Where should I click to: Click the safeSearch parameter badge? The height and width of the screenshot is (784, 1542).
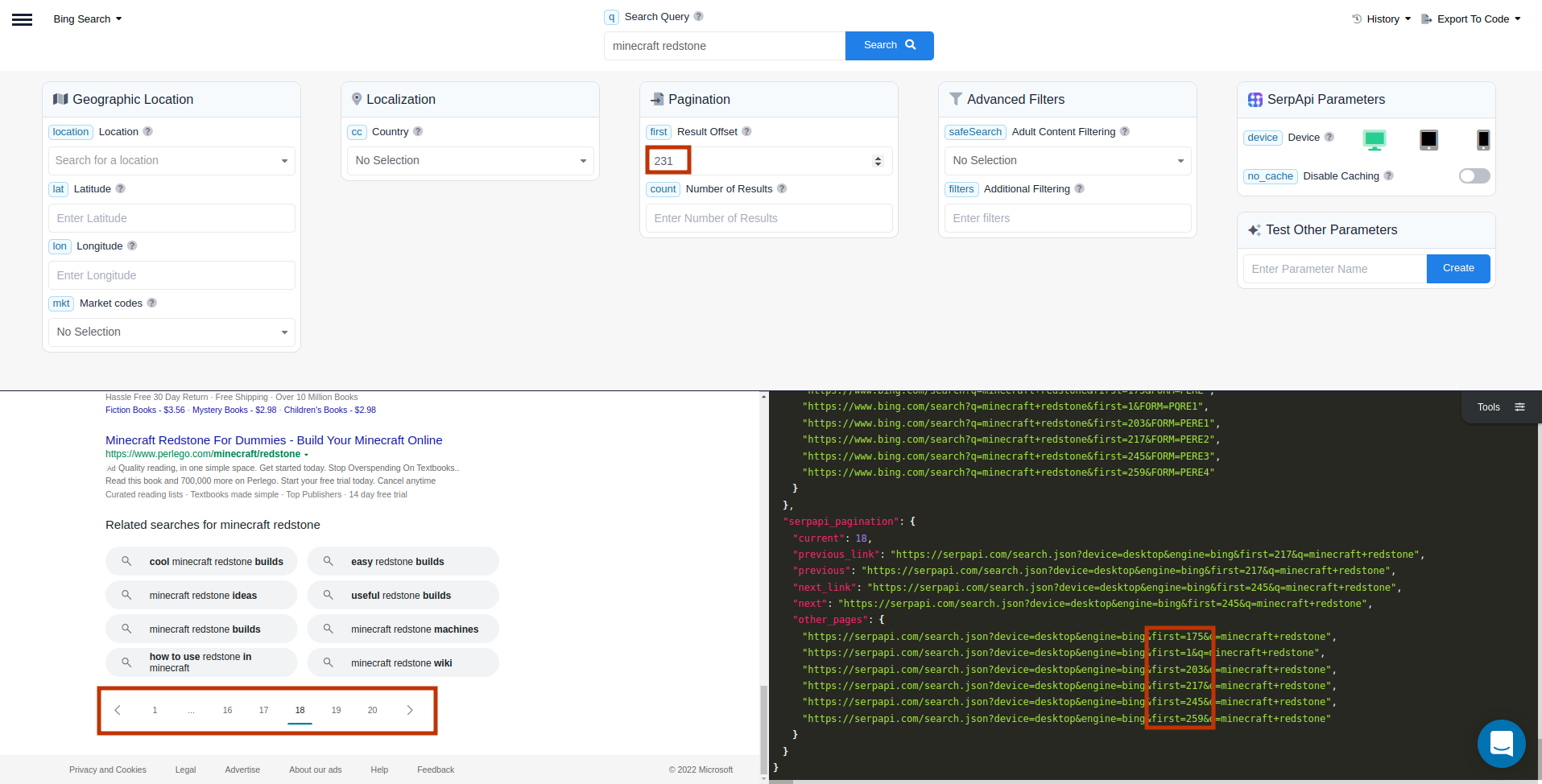(x=975, y=131)
